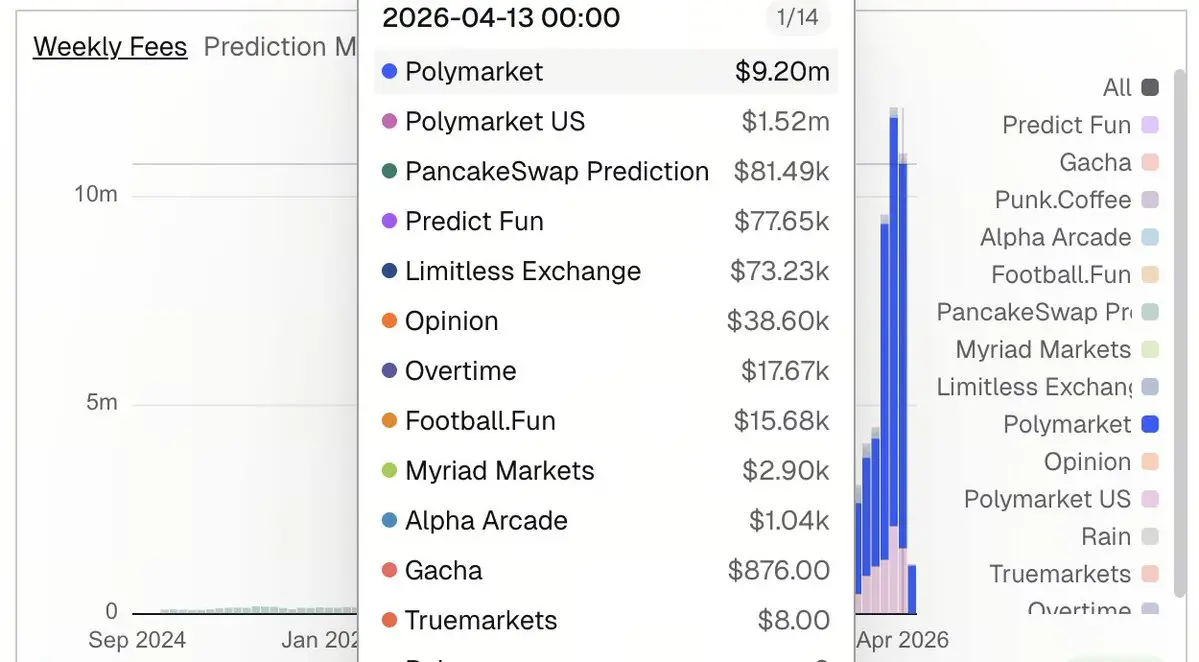
Task: Click the Rain legend swatch
Action: click(x=1149, y=537)
